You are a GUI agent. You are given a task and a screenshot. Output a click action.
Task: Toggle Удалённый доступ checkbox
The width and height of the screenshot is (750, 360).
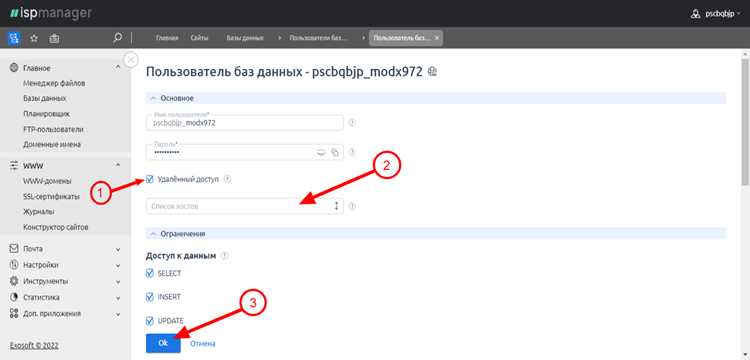click(x=150, y=180)
